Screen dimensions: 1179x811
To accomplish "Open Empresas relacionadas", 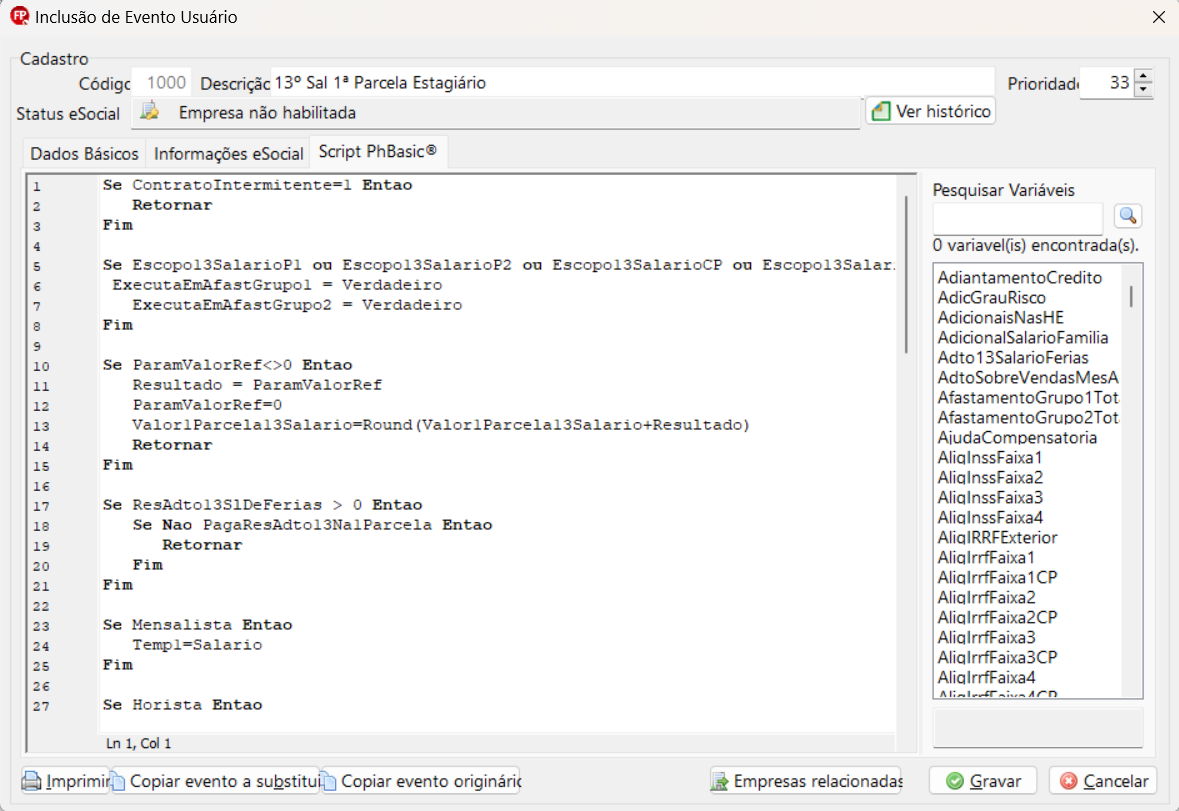I will [x=807, y=781].
